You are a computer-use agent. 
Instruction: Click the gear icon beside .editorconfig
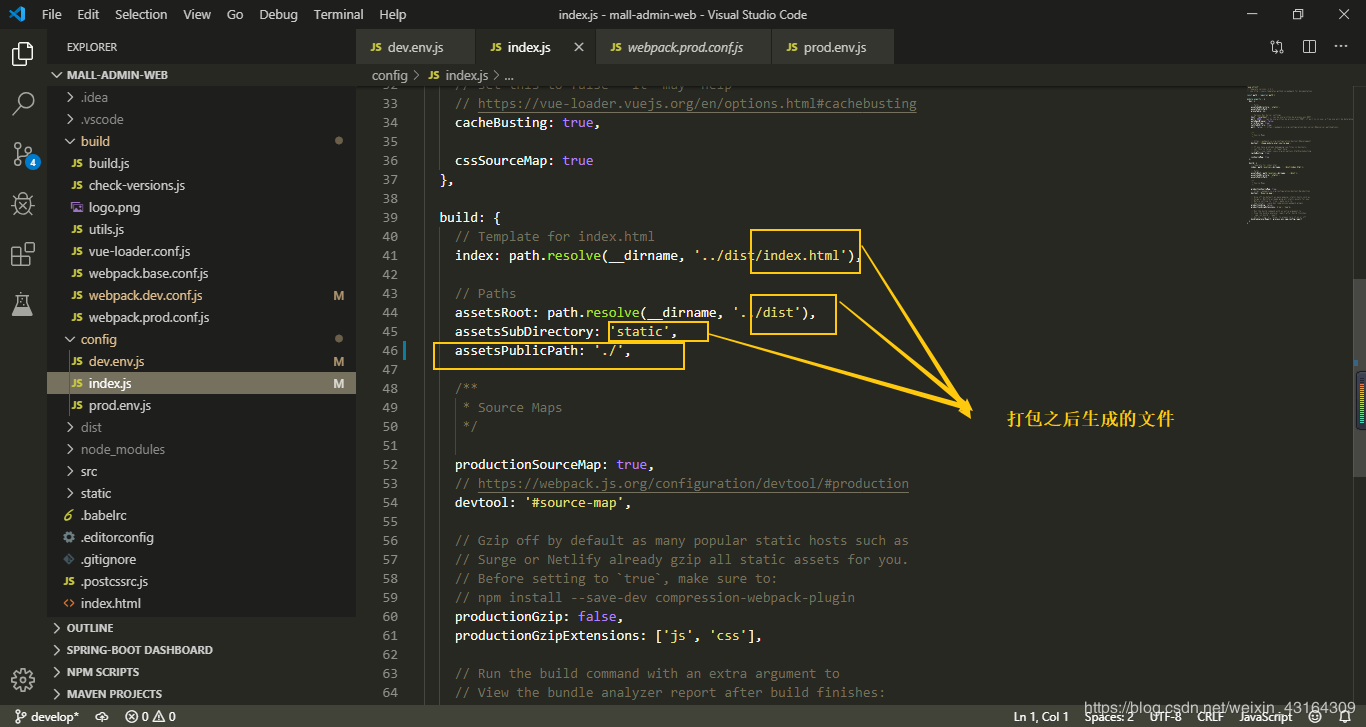(x=69, y=537)
